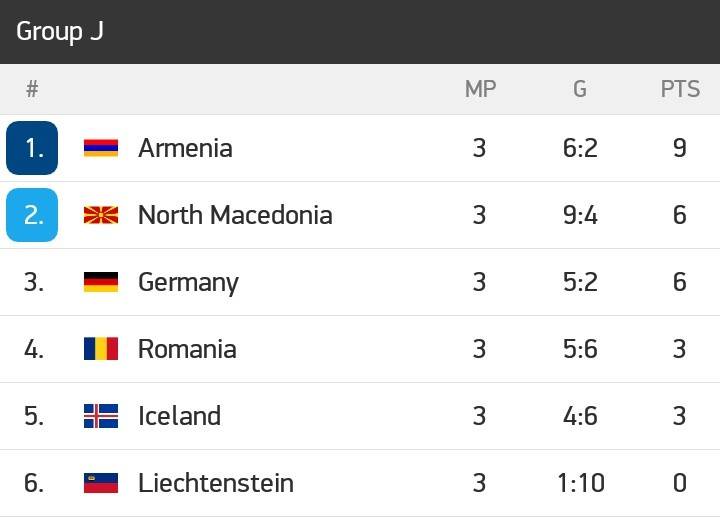This screenshot has width=720, height=517.
Task: Open the Iceland team page
Action: (x=180, y=416)
